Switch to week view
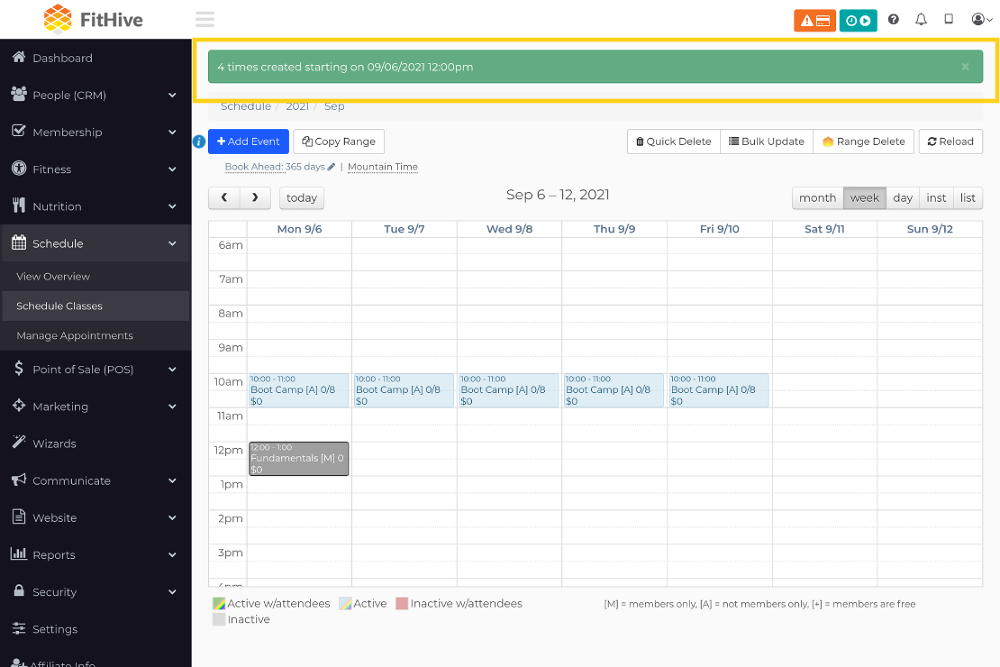 865,198
